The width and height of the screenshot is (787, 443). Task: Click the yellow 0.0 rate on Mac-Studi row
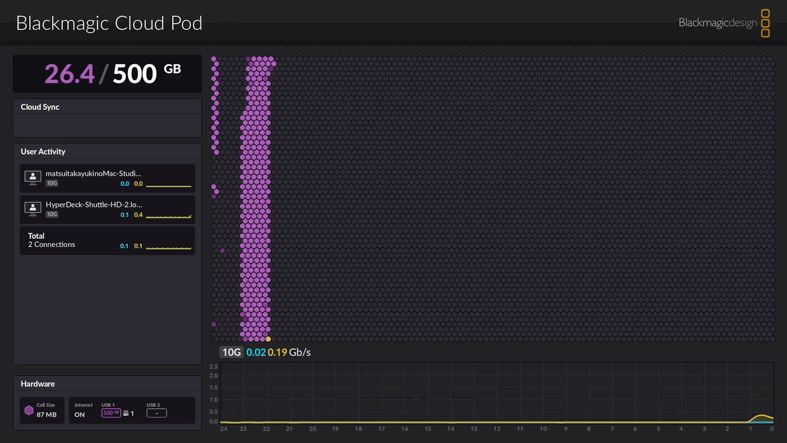click(138, 184)
